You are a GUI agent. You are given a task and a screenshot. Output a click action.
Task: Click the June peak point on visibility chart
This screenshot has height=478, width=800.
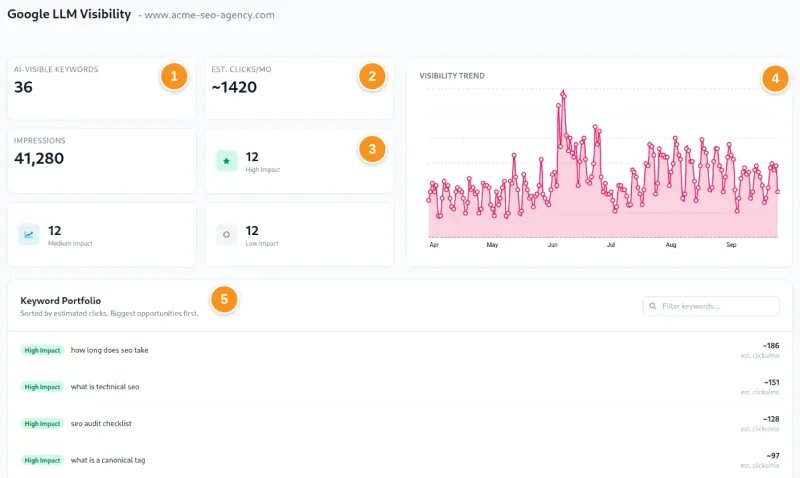[x=563, y=93]
